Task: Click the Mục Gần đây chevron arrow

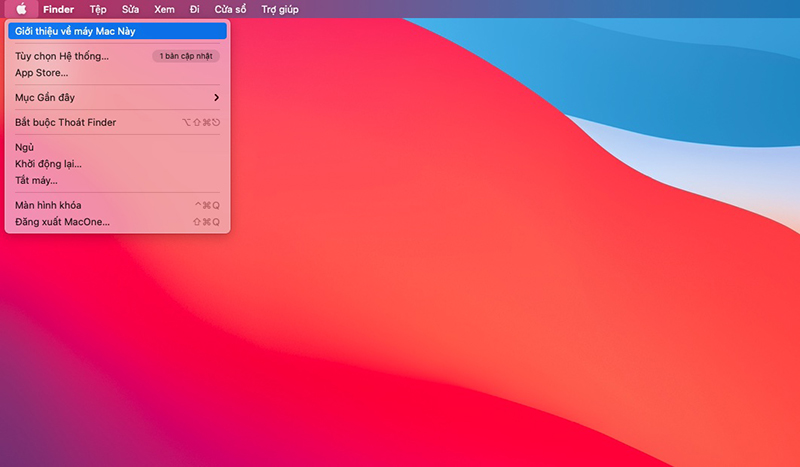Action: click(x=216, y=97)
